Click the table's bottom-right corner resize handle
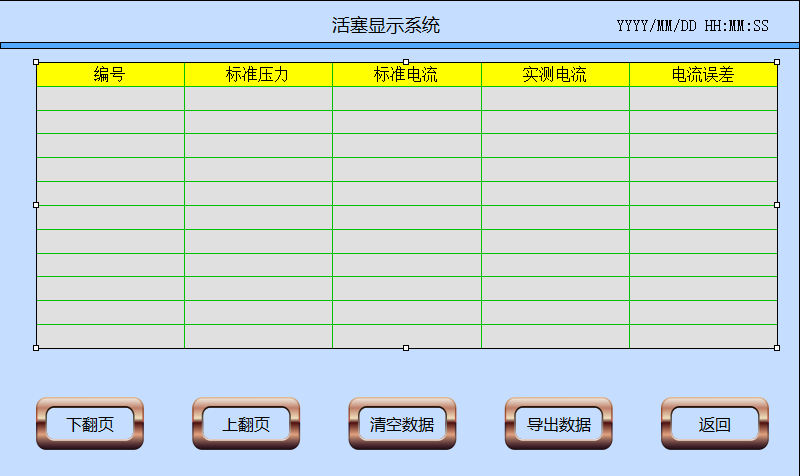800x476 pixels. 777,348
